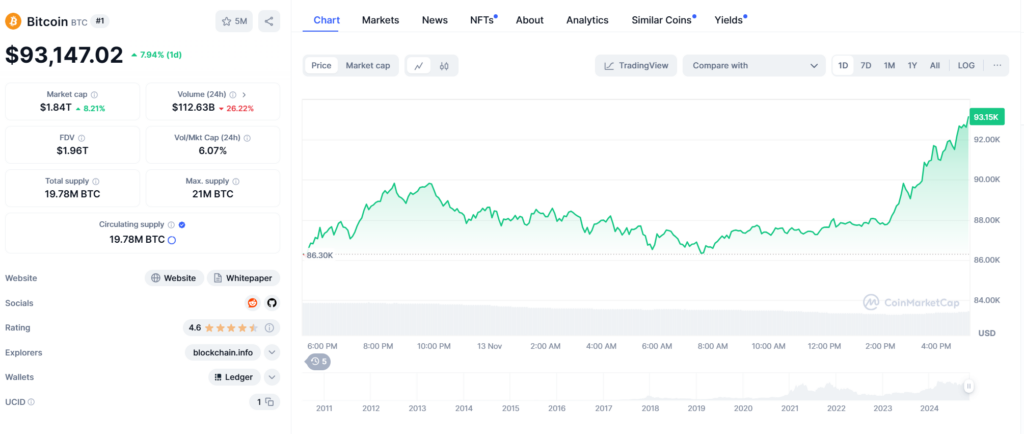
Task: Switch to the Similar Coins tab
Action: point(662,20)
